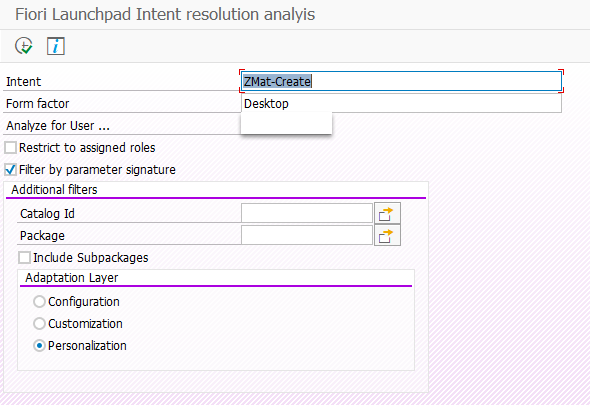Screen dimensions: 590x405
Task: Enable Restrict to assigned roles checkbox
Action: (11, 148)
